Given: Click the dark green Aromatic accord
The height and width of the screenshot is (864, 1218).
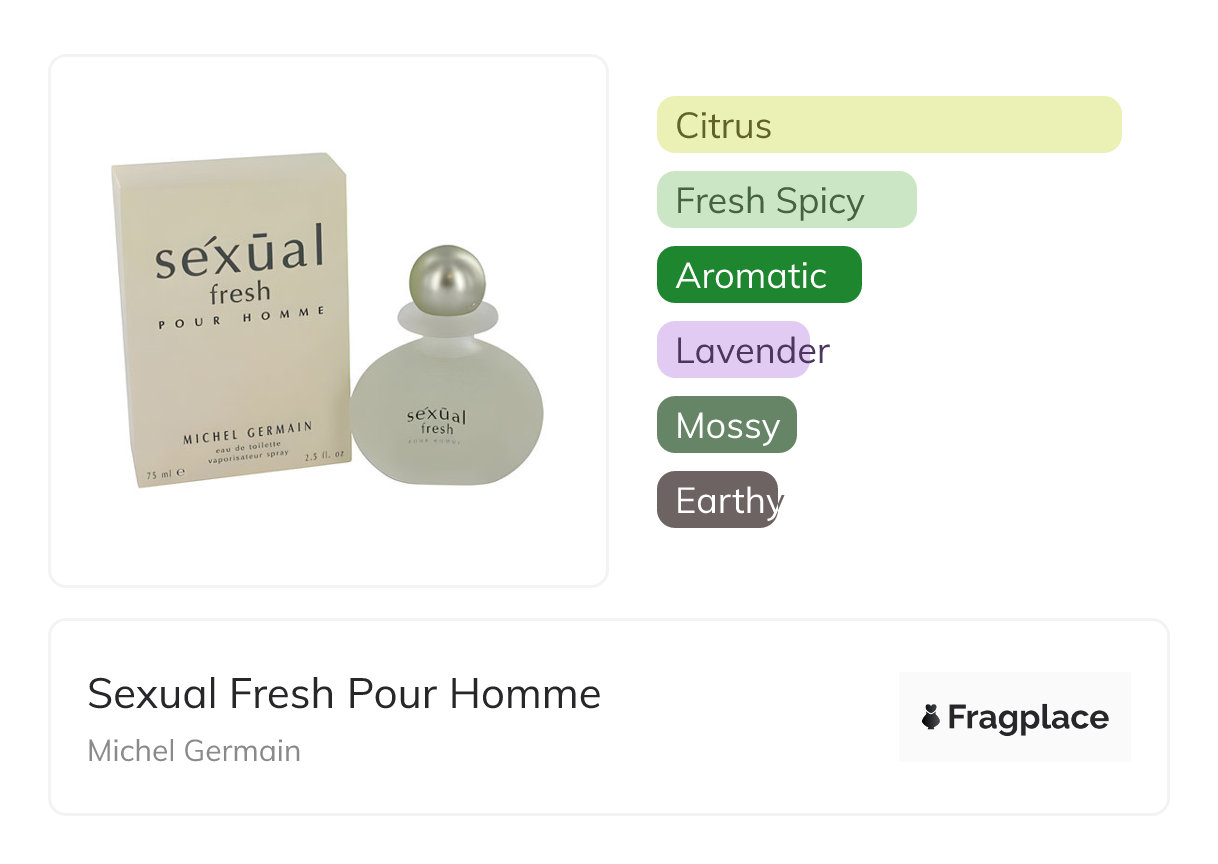Looking at the screenshot, I should (759, 275).
